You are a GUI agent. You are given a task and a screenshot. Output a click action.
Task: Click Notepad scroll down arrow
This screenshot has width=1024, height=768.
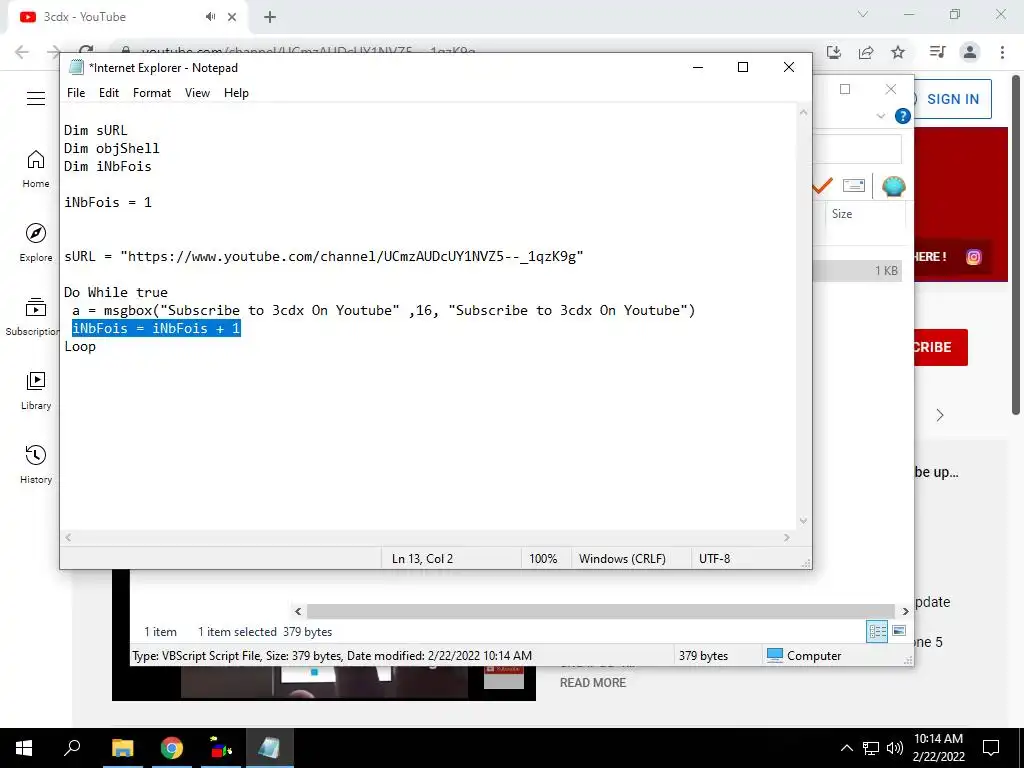pos(803,520)
